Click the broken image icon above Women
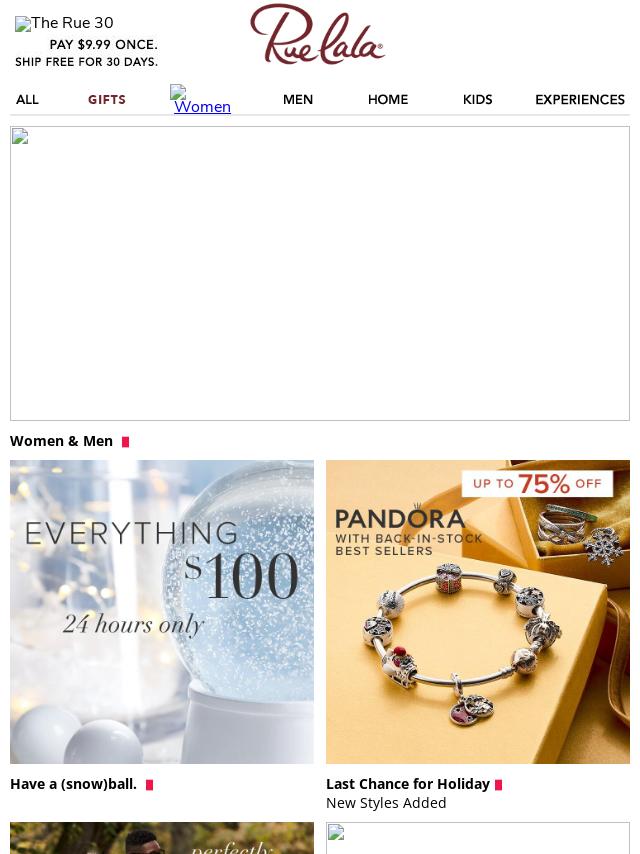This screenshot has height=854, width=640. coord(178,92)
